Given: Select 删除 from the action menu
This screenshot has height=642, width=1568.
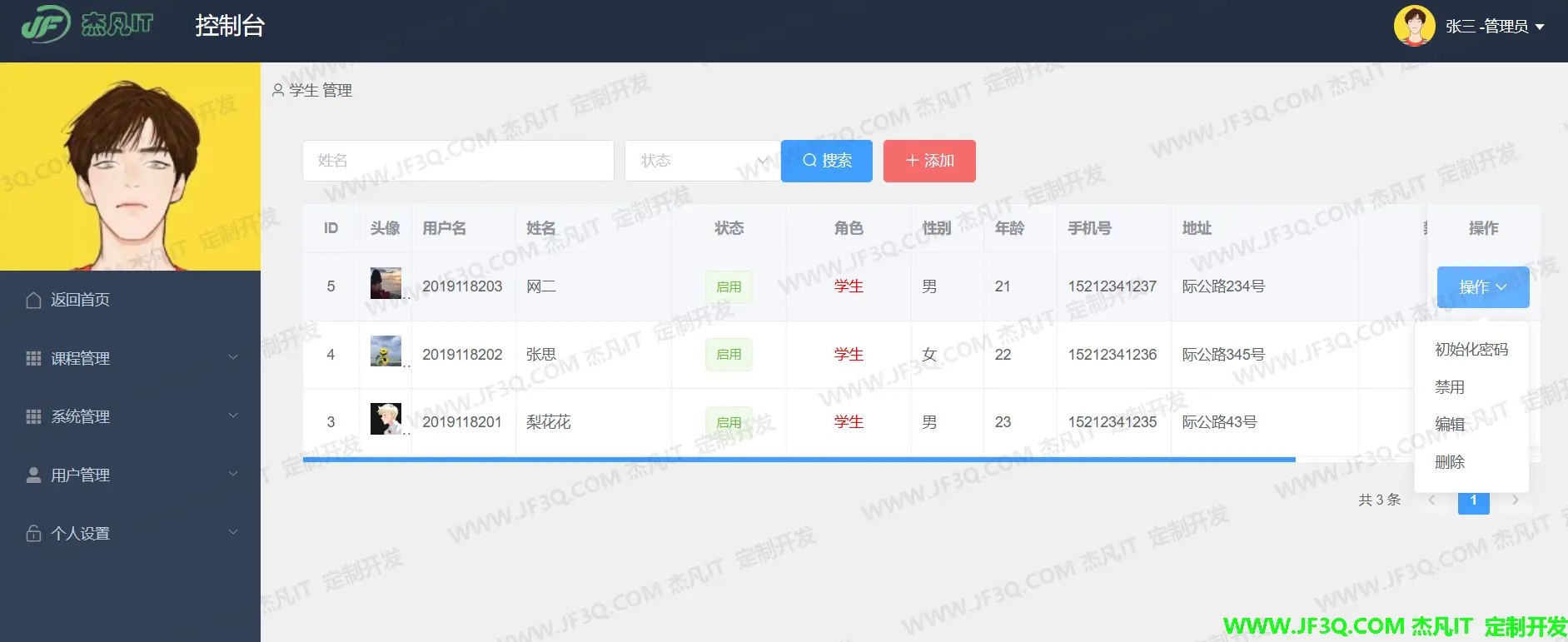Looking at the screenshot, I should (1449, 462).
